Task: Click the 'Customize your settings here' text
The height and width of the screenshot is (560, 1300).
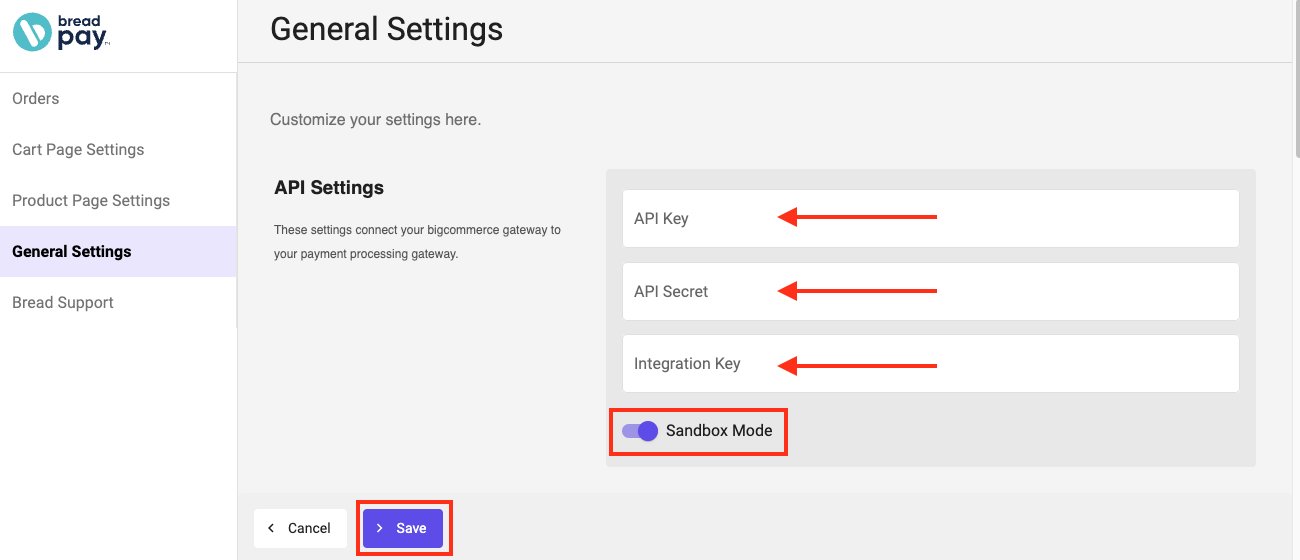Action: [x=376, y=119]
